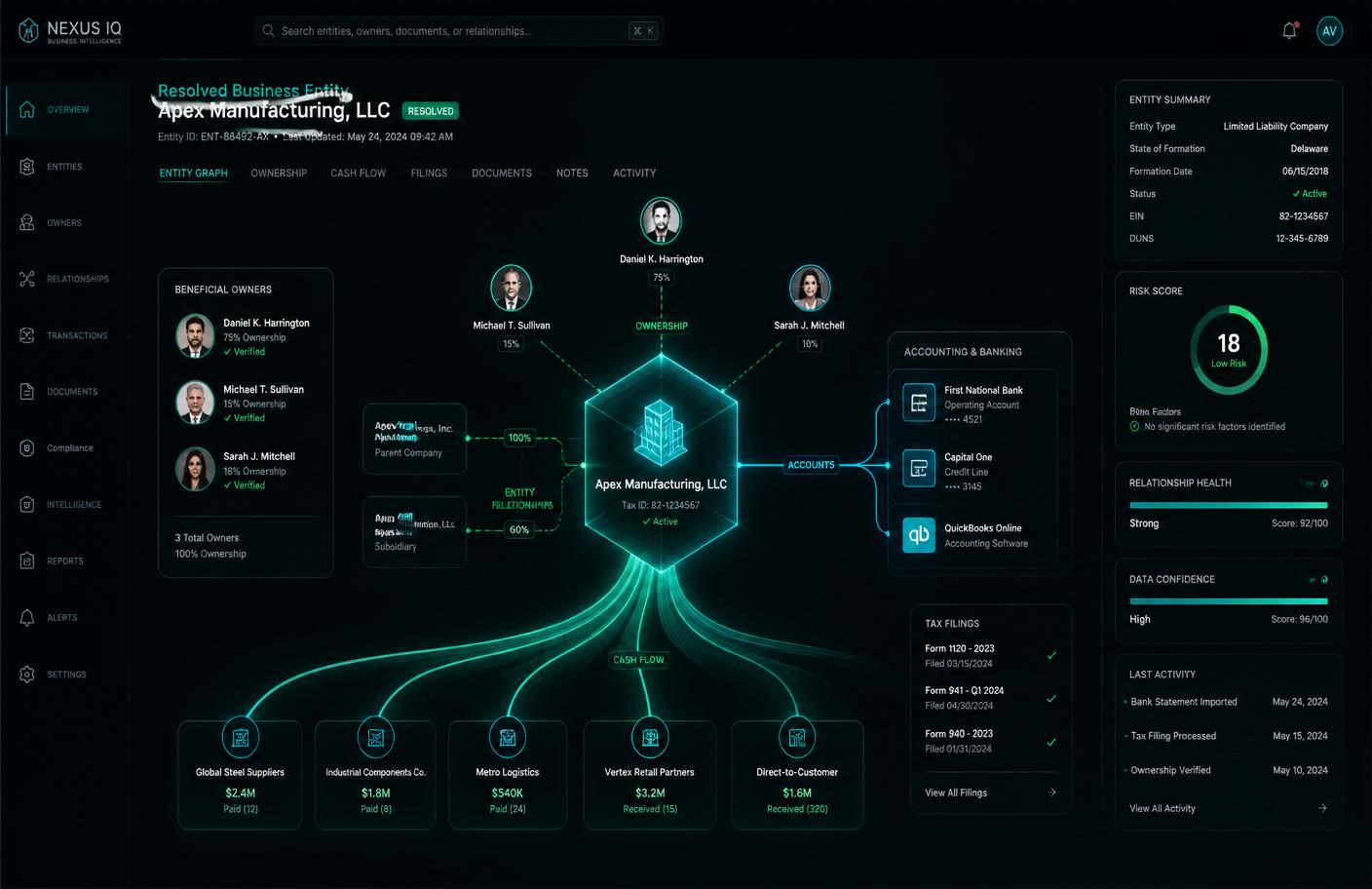1372x889 pixels.
Task: Open the Owners sidebar icon
Action: tap(27, 222)
